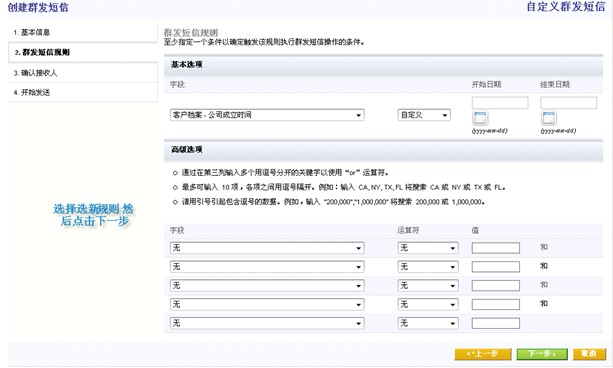
Task: Open the fifth row operator dropdown
Action: [x=428, y=323]
